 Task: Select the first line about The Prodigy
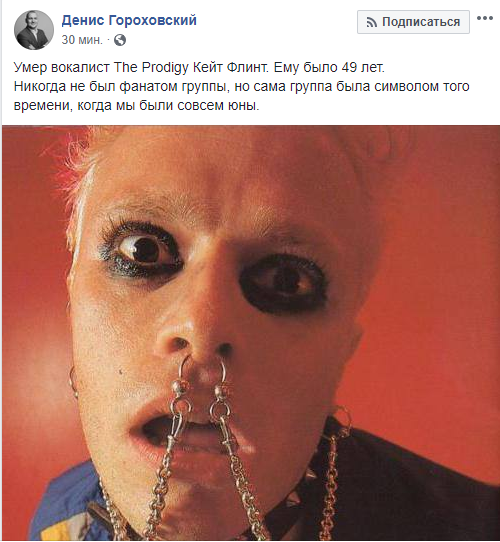(x=199, y=67)
